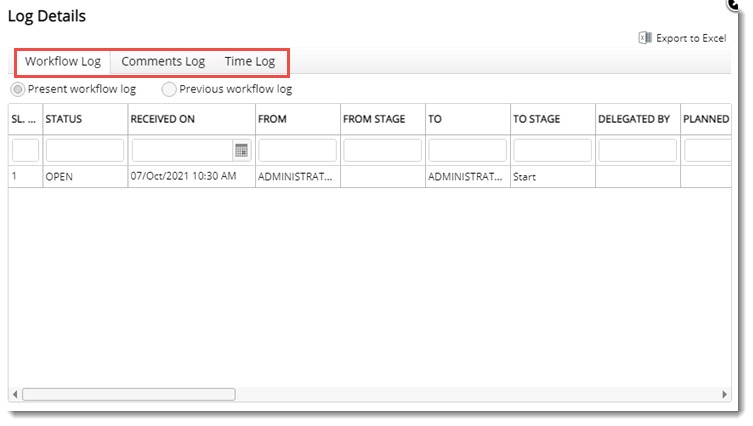
Task: Focus the STATUS filter input box
Action: pyautogui.click(x=85, y=150)
